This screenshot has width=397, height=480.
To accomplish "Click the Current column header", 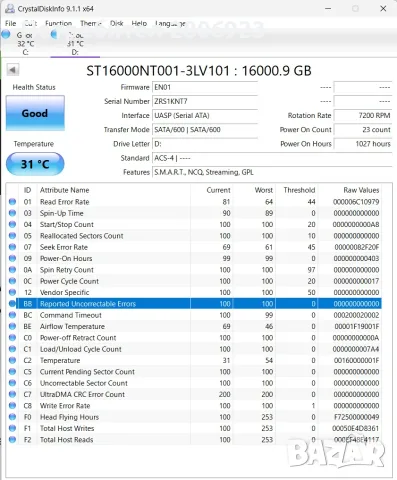I will pos(212,190).
